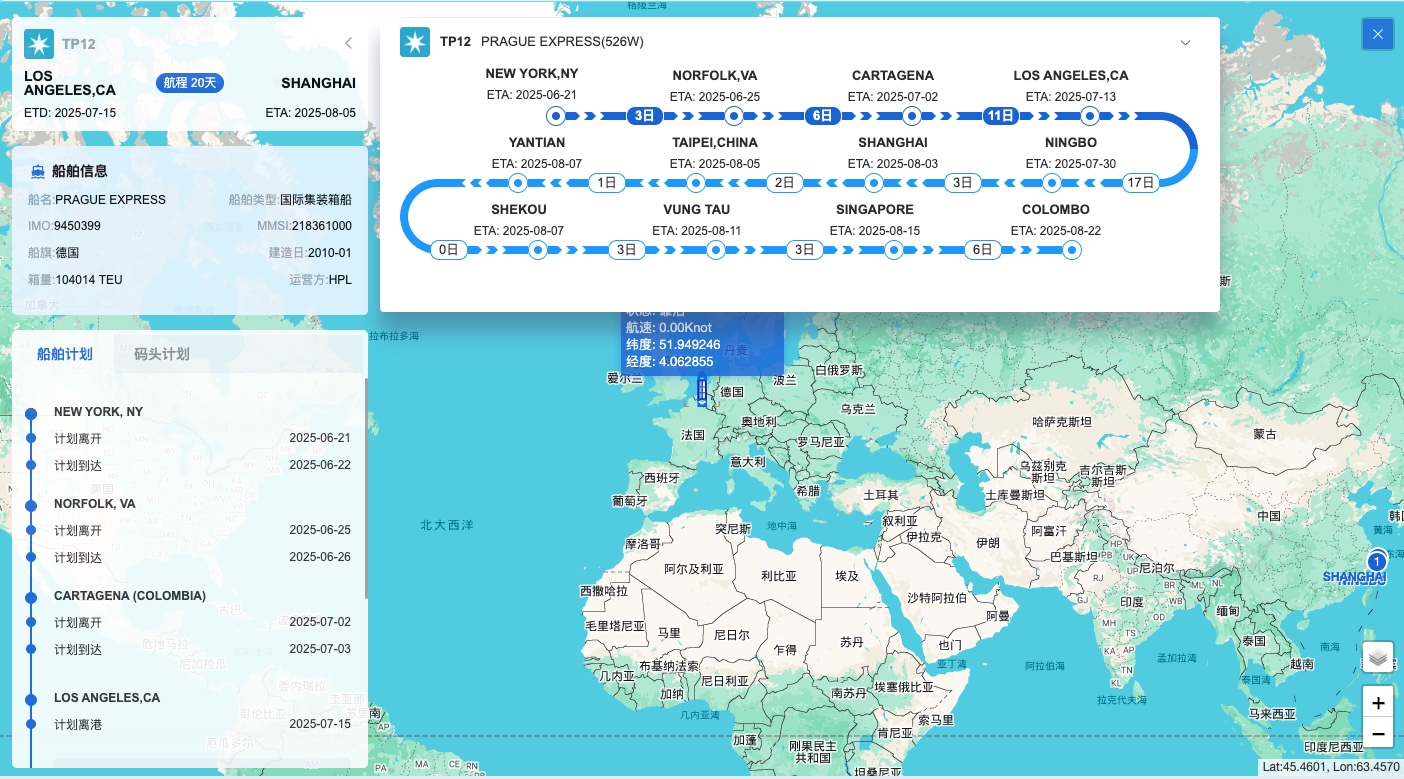Click the COLOMBO port node
The width and height of the screenshot is (1404, 779).
1071,250
